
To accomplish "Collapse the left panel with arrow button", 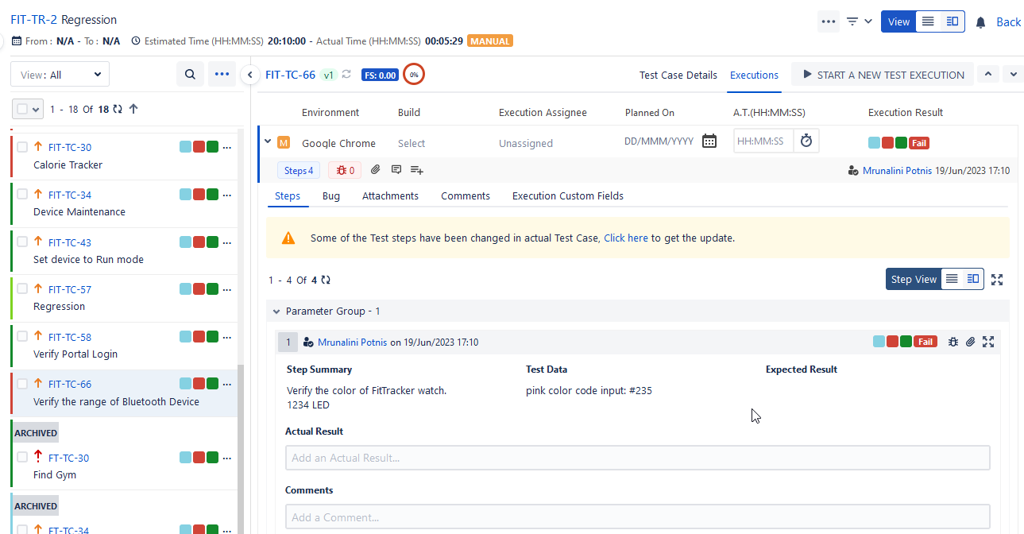I will click(x=249, y=75).
